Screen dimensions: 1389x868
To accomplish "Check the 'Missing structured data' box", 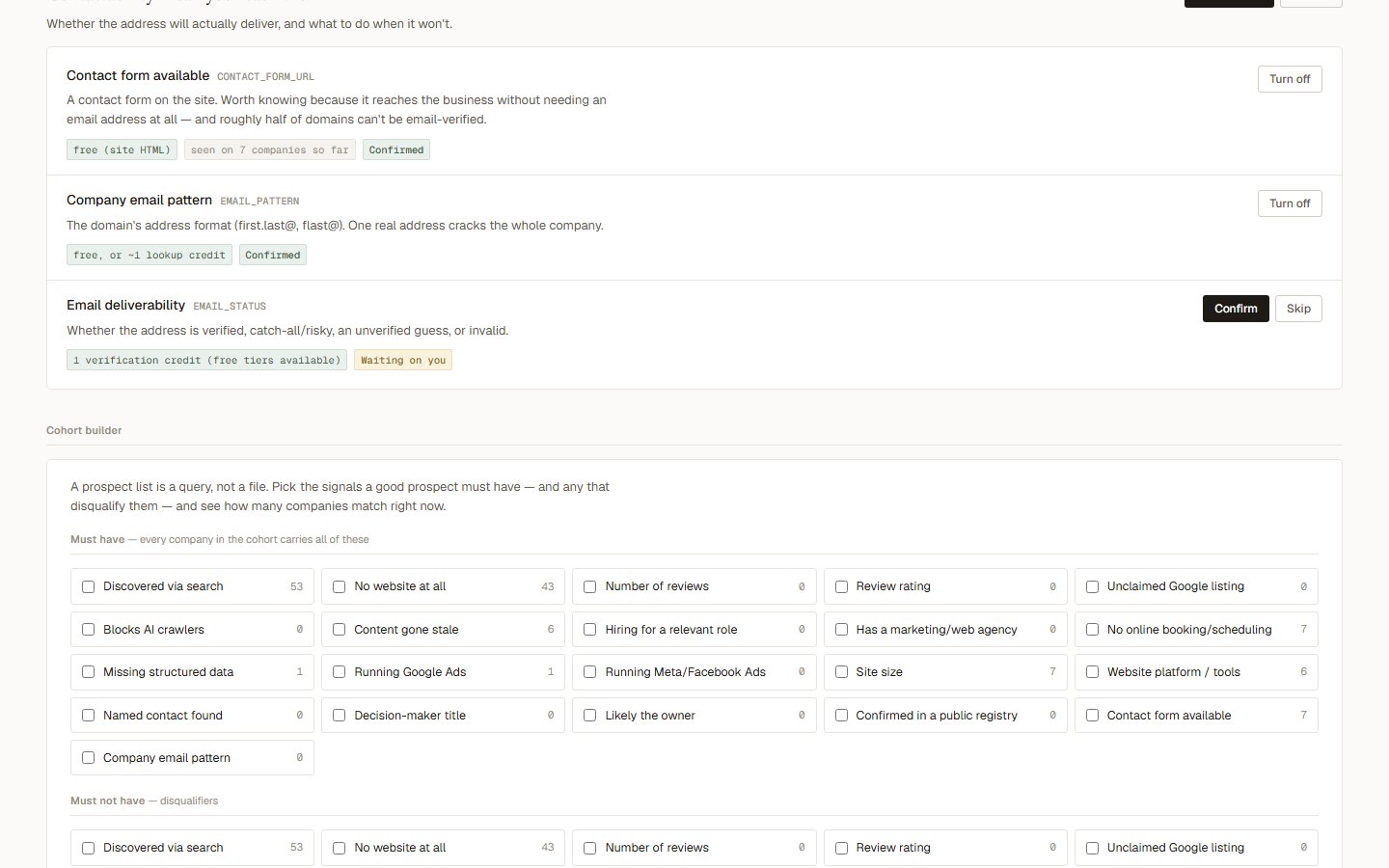I will coord(89,672).
